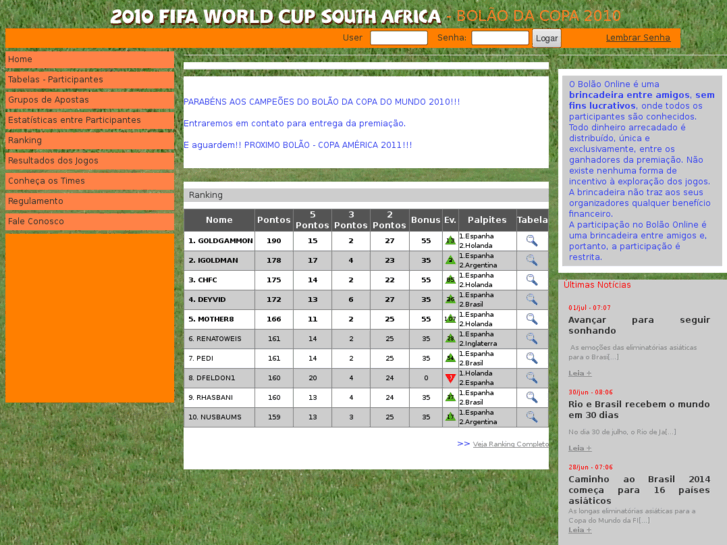
Task: View DFELDON1's table magnifier icon
Action: point(532,378)
